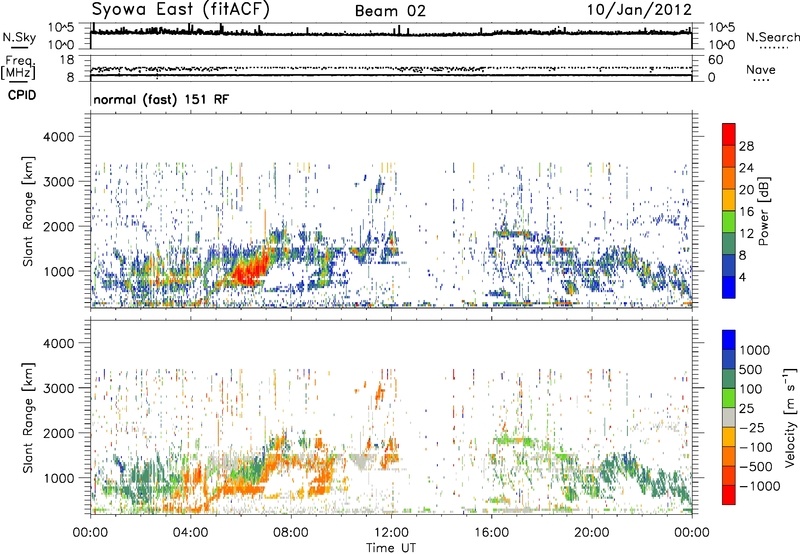This screenshot has width=800, height=554.
Task: Click the '20:00' time tick label
Action: click(592, 533)
